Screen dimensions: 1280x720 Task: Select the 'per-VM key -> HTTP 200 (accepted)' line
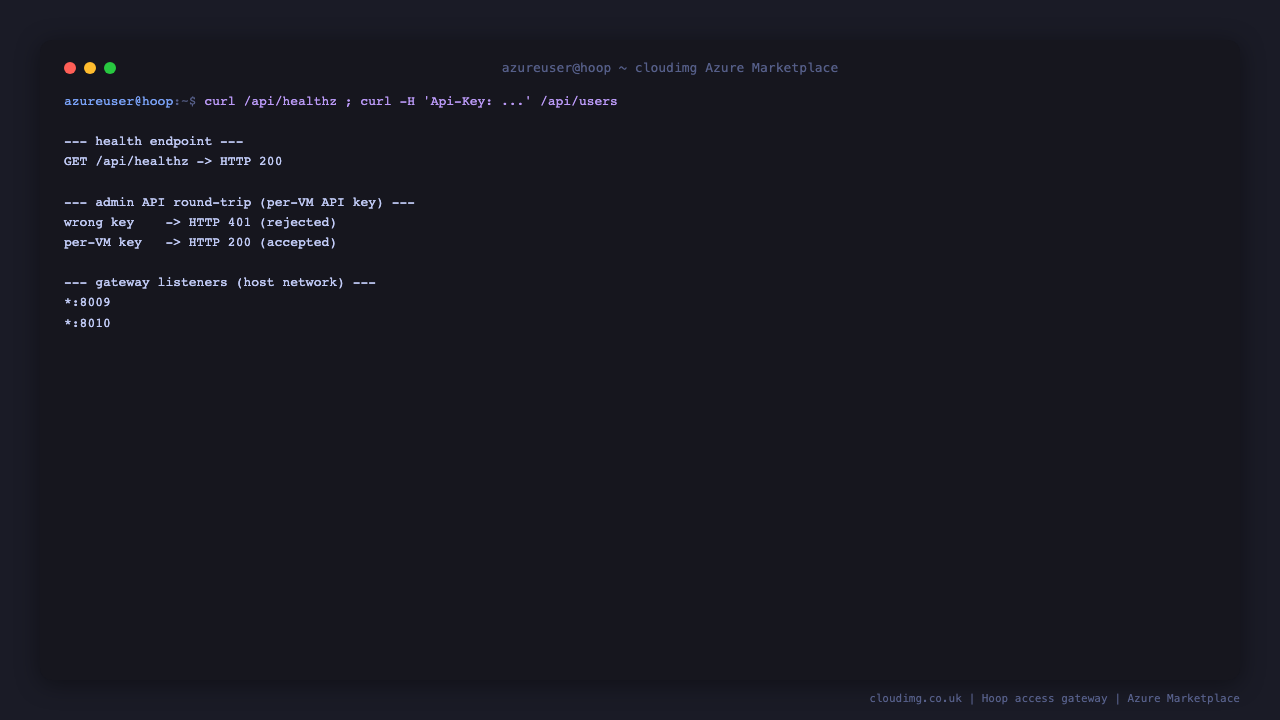[200, 242]
